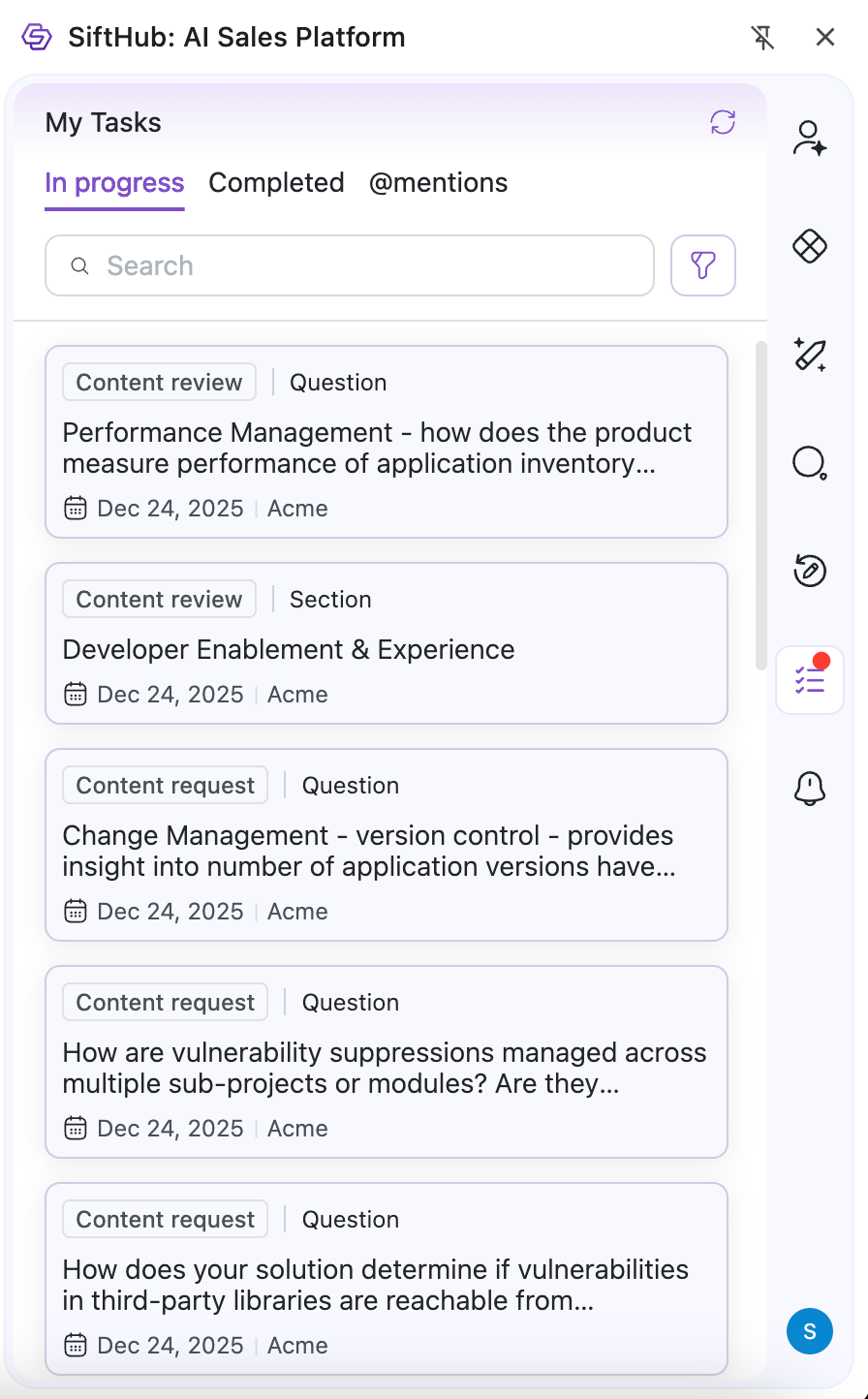Select the In progress tab

click(114, 183)
